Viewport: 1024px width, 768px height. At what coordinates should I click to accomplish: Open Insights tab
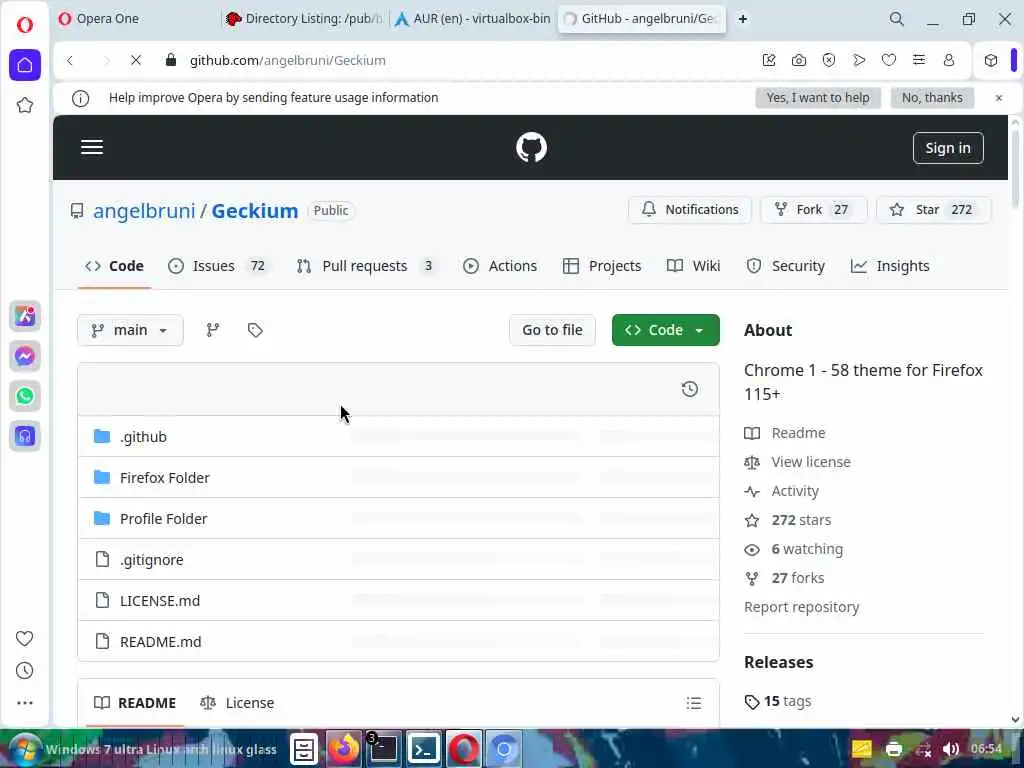pyautogui.click(x=890, y=266)
